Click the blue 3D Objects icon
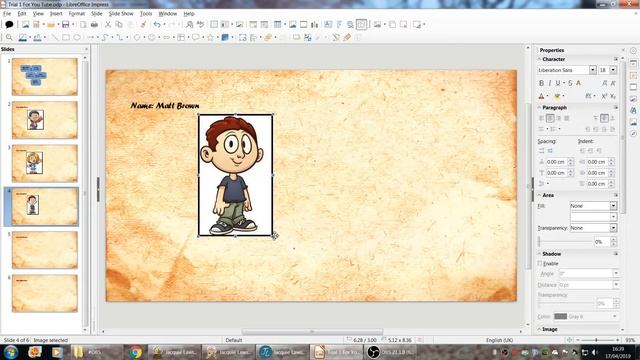The height and width of the screenshot is (360, 640). click(x=225, y=38)
